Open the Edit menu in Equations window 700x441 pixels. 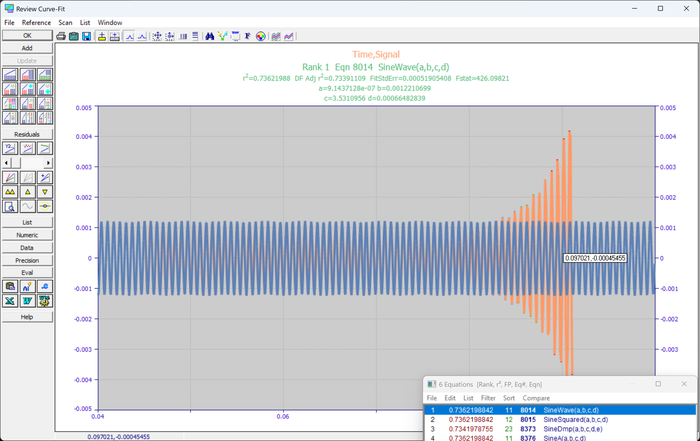450,398
